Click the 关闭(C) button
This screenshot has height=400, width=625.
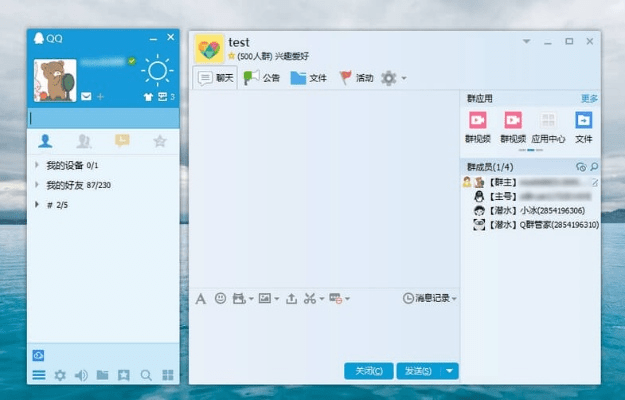point(368,371)
